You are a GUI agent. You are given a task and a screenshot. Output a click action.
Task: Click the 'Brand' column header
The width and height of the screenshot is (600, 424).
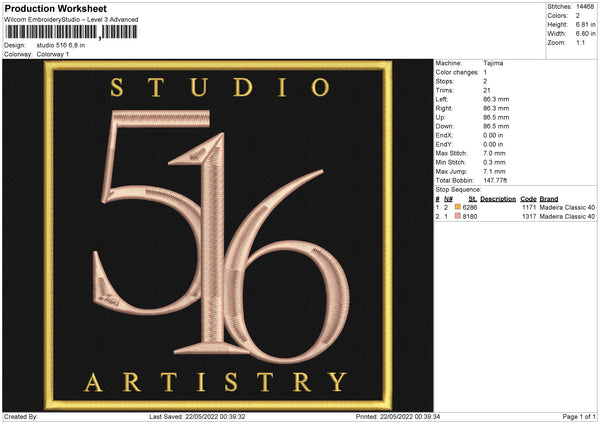[549, 199]
